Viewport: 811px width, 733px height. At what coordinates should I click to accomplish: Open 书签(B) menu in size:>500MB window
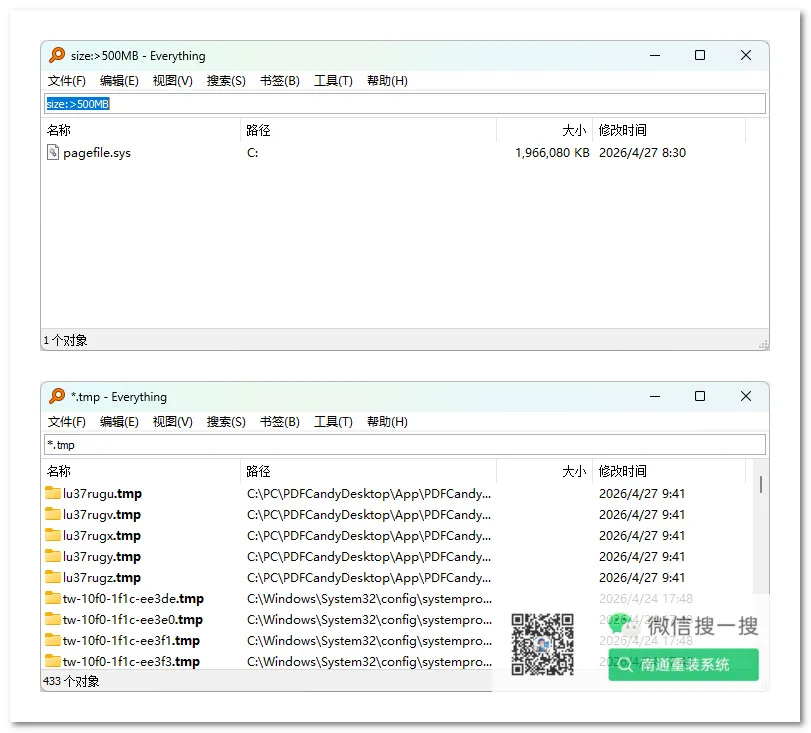[x=279, y=81]
